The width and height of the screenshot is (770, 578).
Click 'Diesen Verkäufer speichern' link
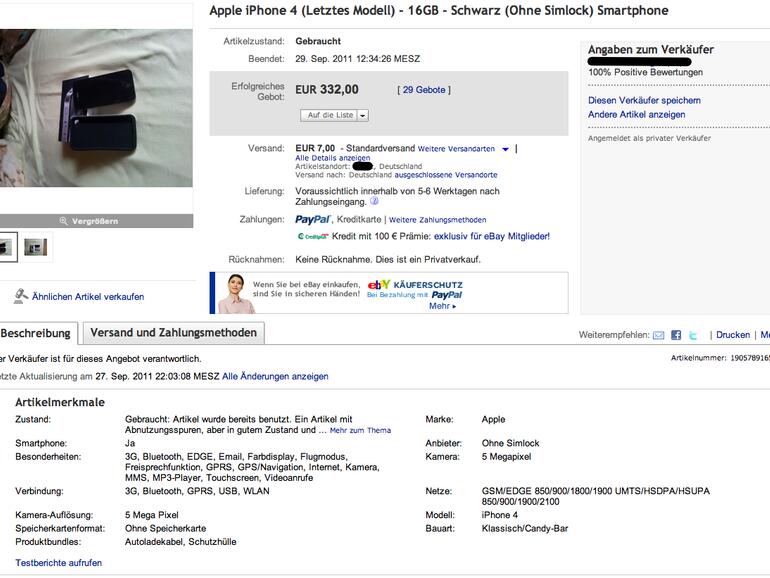tap(644, 100)
